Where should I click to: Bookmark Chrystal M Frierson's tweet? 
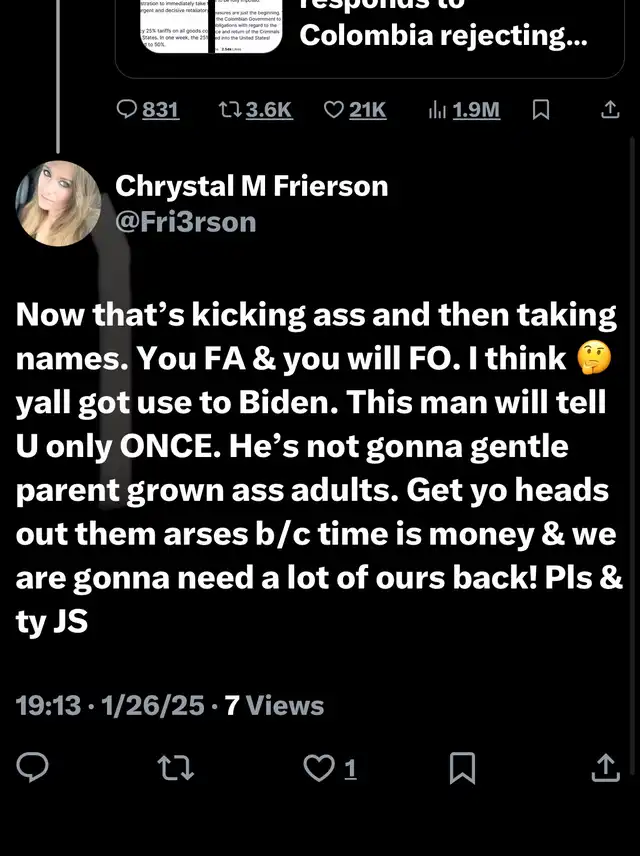463,768
